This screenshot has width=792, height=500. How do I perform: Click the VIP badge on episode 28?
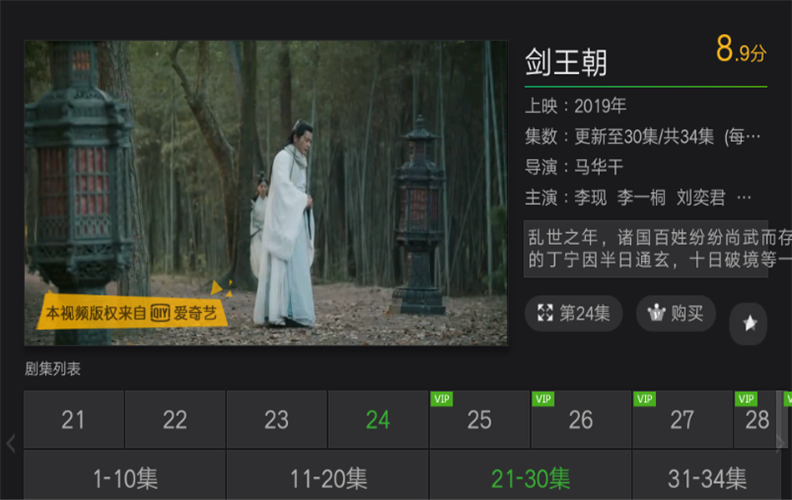(746, 398)
